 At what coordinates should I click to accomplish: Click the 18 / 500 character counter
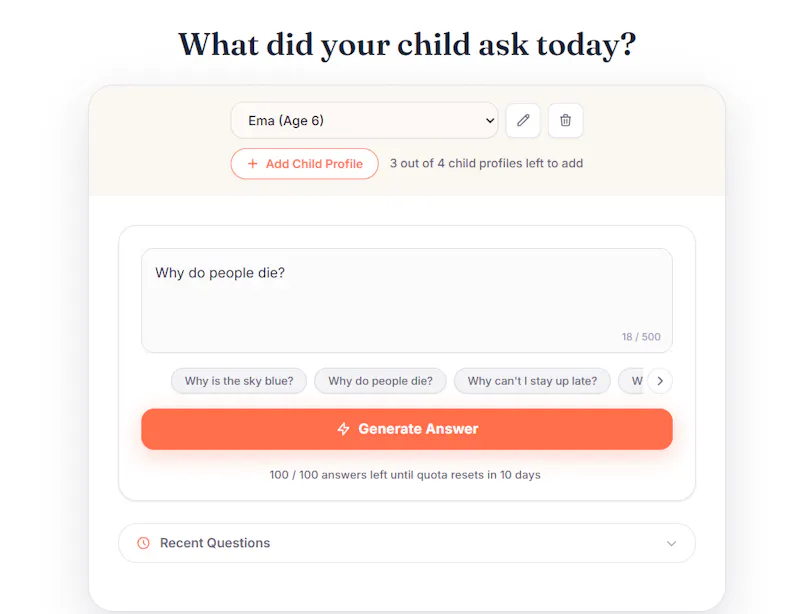click(x=641, y=337)
